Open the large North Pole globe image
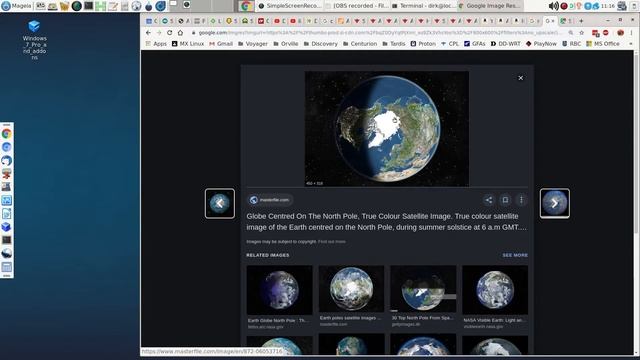Viewport: 640px width, 360px height. point(387,129)
